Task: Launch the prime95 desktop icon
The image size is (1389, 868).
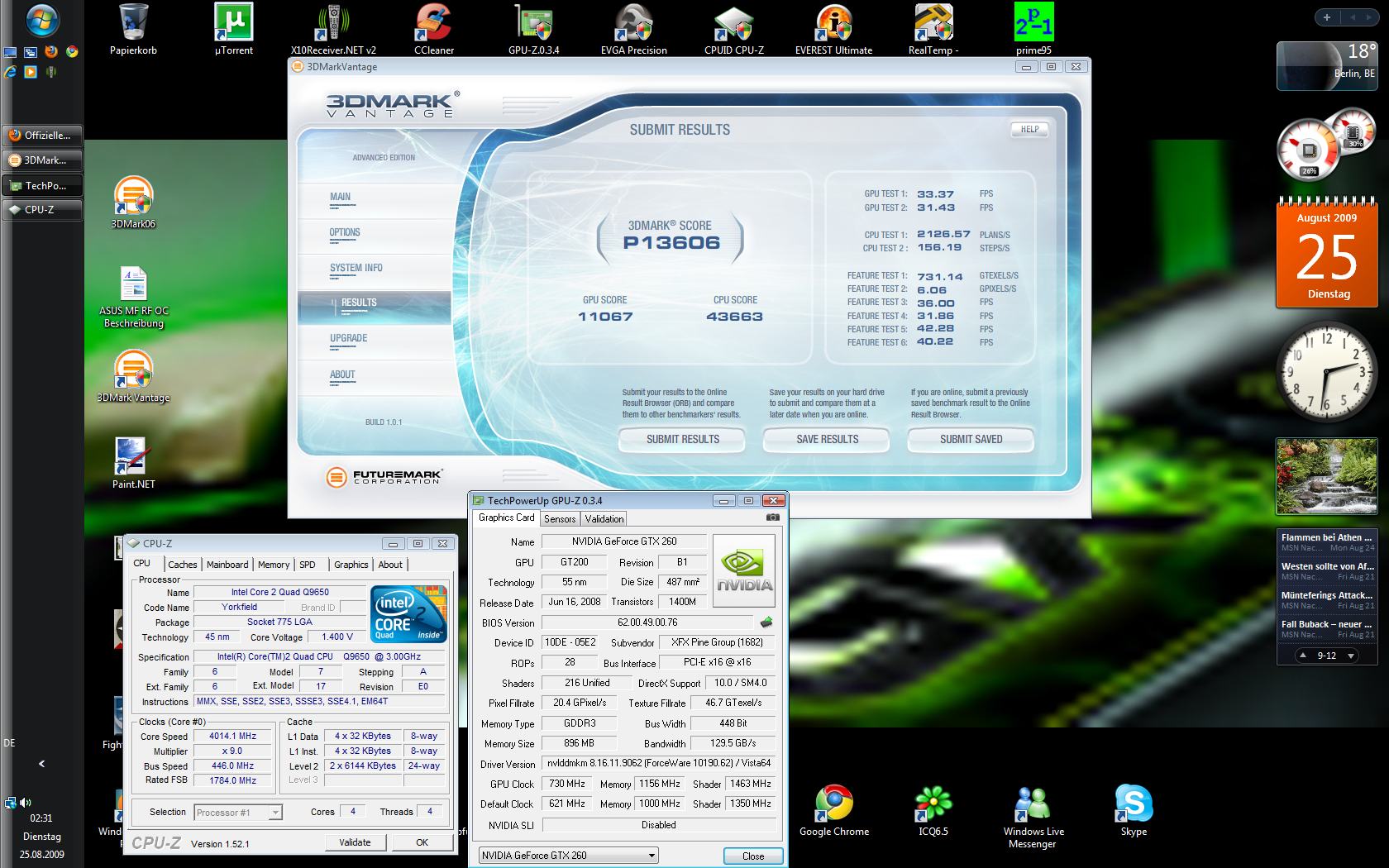Action: [x=1034, y=29]
